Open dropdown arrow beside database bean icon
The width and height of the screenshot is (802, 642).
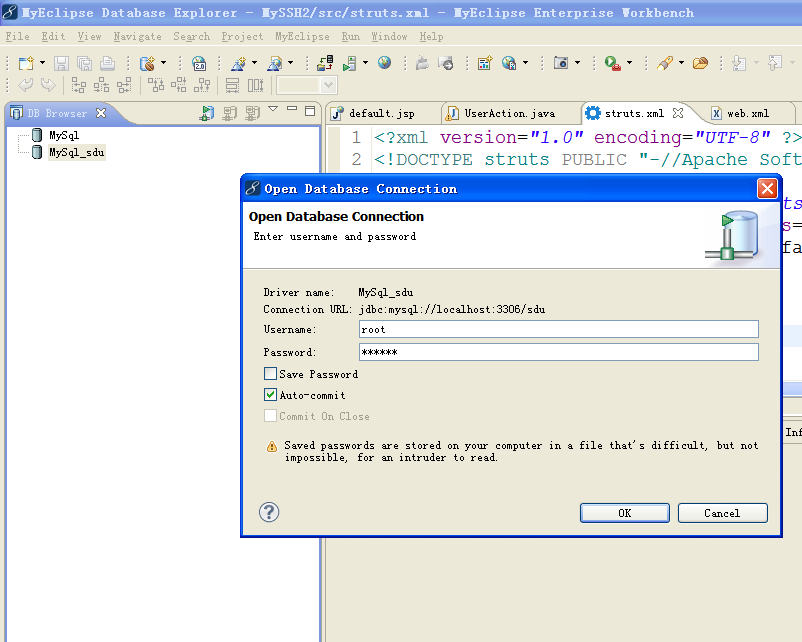[163, 63]
